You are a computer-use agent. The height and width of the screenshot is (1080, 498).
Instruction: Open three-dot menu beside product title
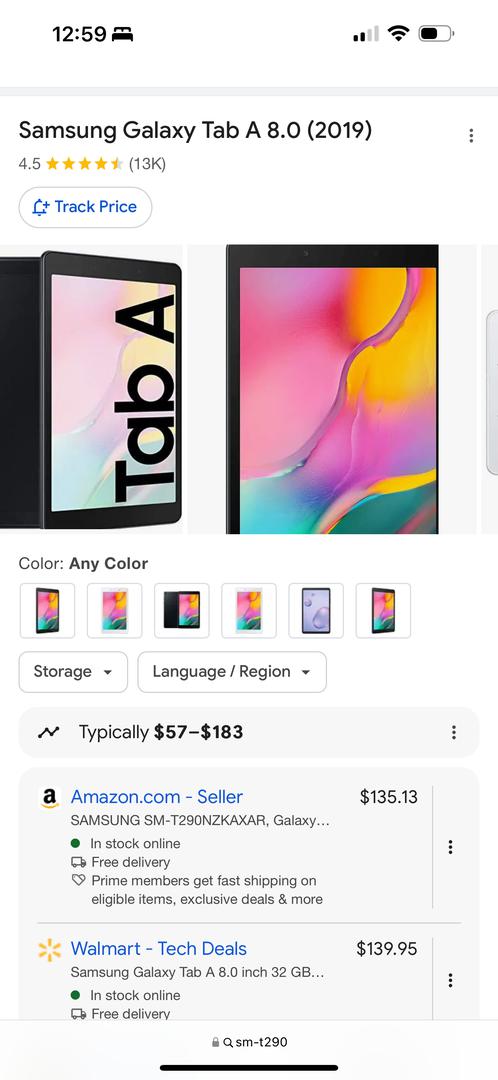pos(471,135)
